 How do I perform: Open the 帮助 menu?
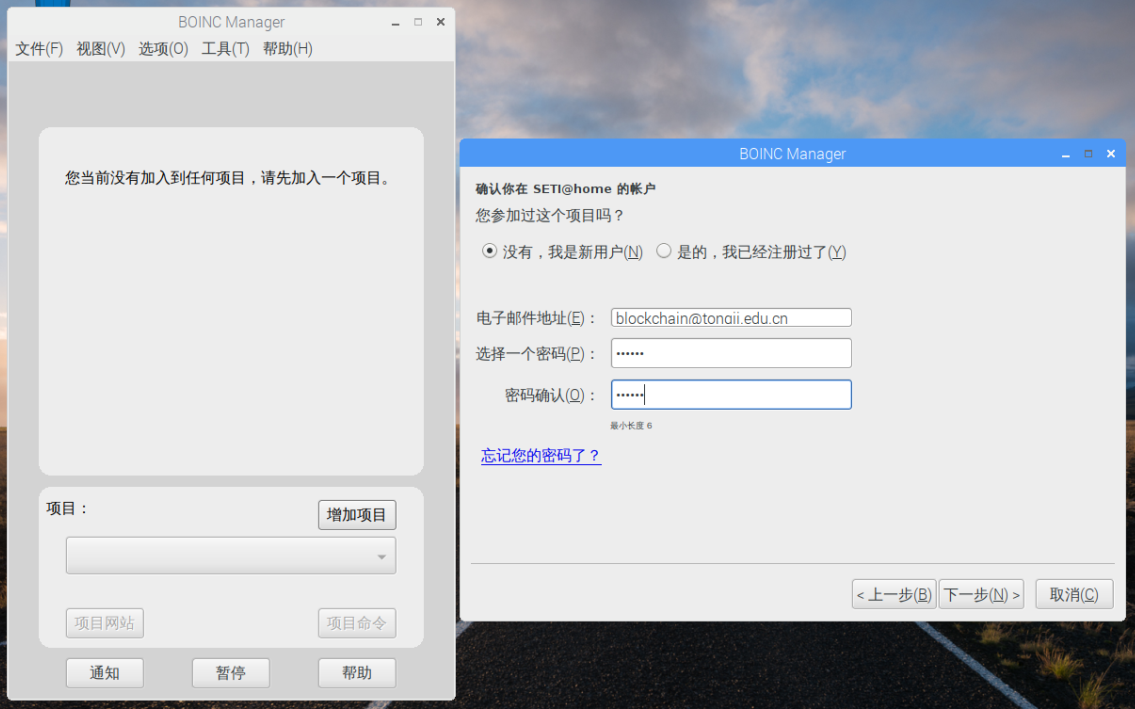click(x=286, y=48)
